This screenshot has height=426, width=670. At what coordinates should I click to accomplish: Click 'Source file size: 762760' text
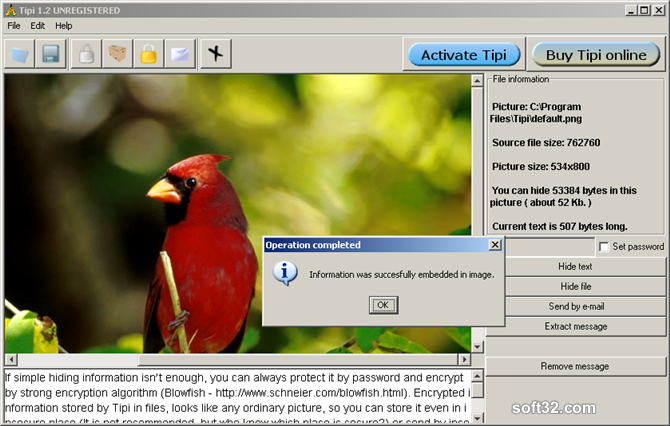[x=546, y=143]
